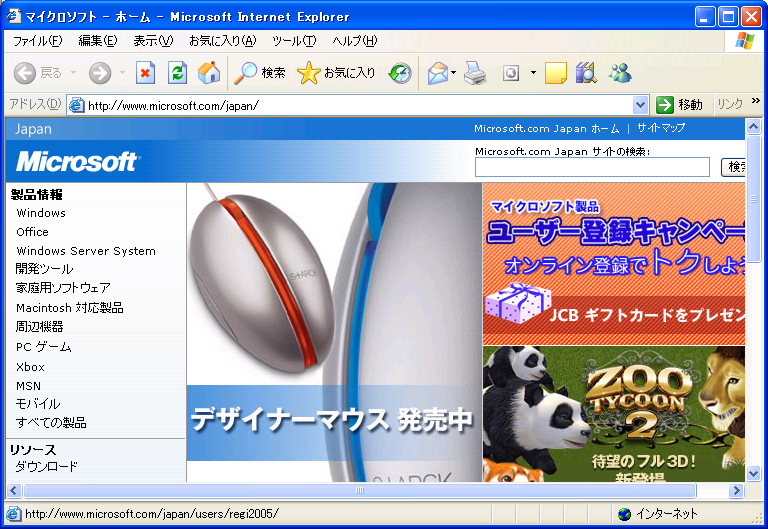
Task: Open the Research books icon
Action: click(586, 73)
